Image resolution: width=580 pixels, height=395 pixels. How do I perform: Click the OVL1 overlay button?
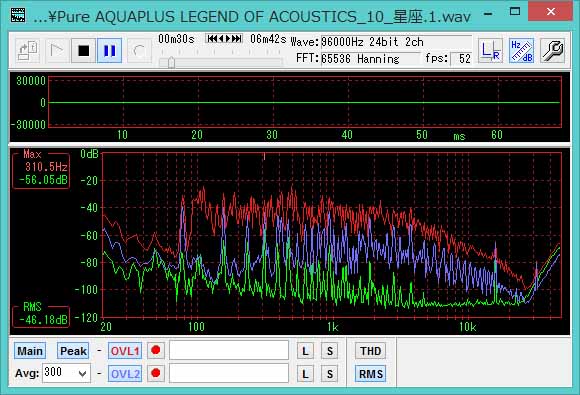tap(125, 351)
